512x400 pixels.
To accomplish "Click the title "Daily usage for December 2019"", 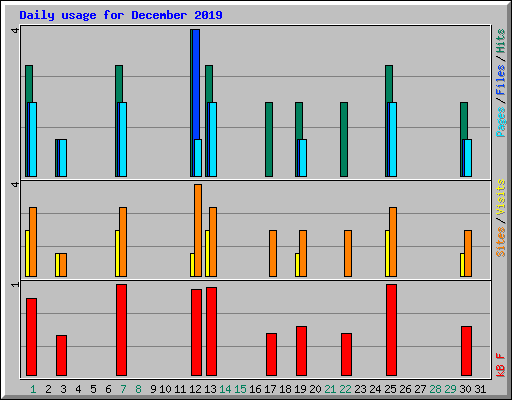I will pyautogui.click(x=121, y=15).
